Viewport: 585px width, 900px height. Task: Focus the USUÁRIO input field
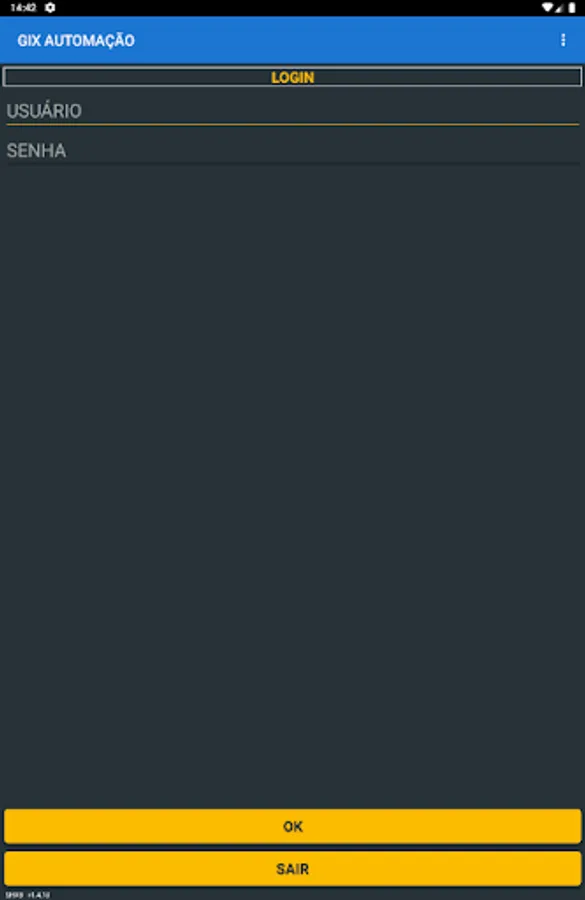click(292, 111)
